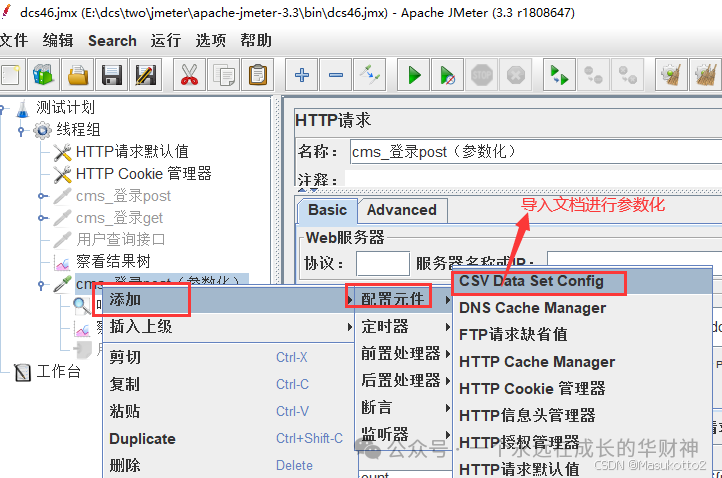Image resolution: width=722 pixels, height=478 pixels.
Task: Switch to the Basic tab
Action: click(327, 210)
